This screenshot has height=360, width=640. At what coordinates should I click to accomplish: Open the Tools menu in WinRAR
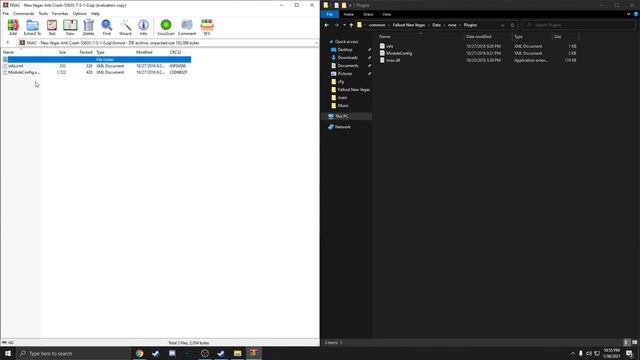pos(43,13)
